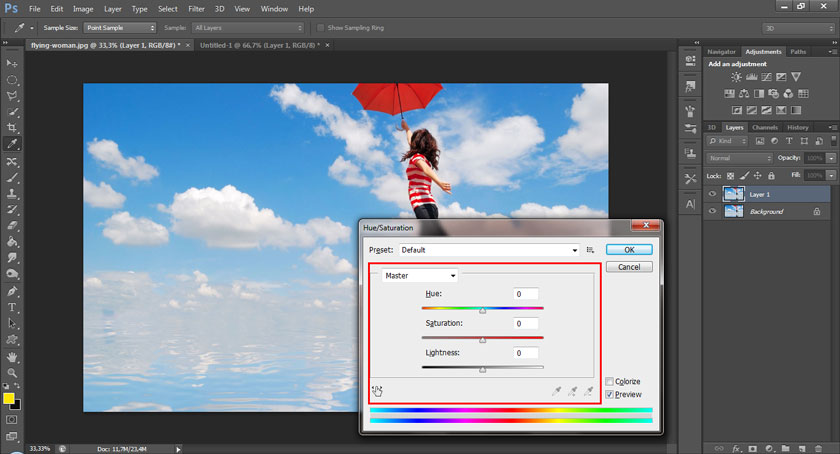Open the Layer menu

(x=112, y=9)
